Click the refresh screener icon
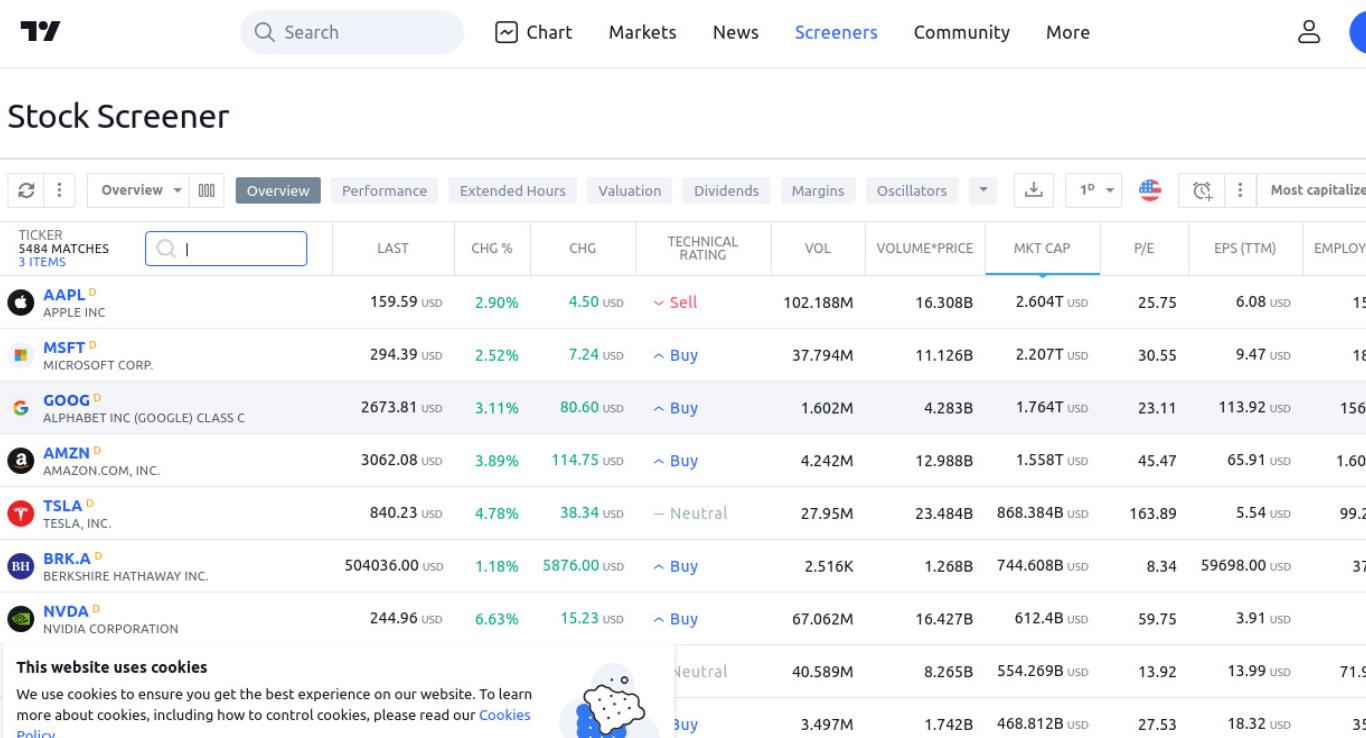 point(27,190)
